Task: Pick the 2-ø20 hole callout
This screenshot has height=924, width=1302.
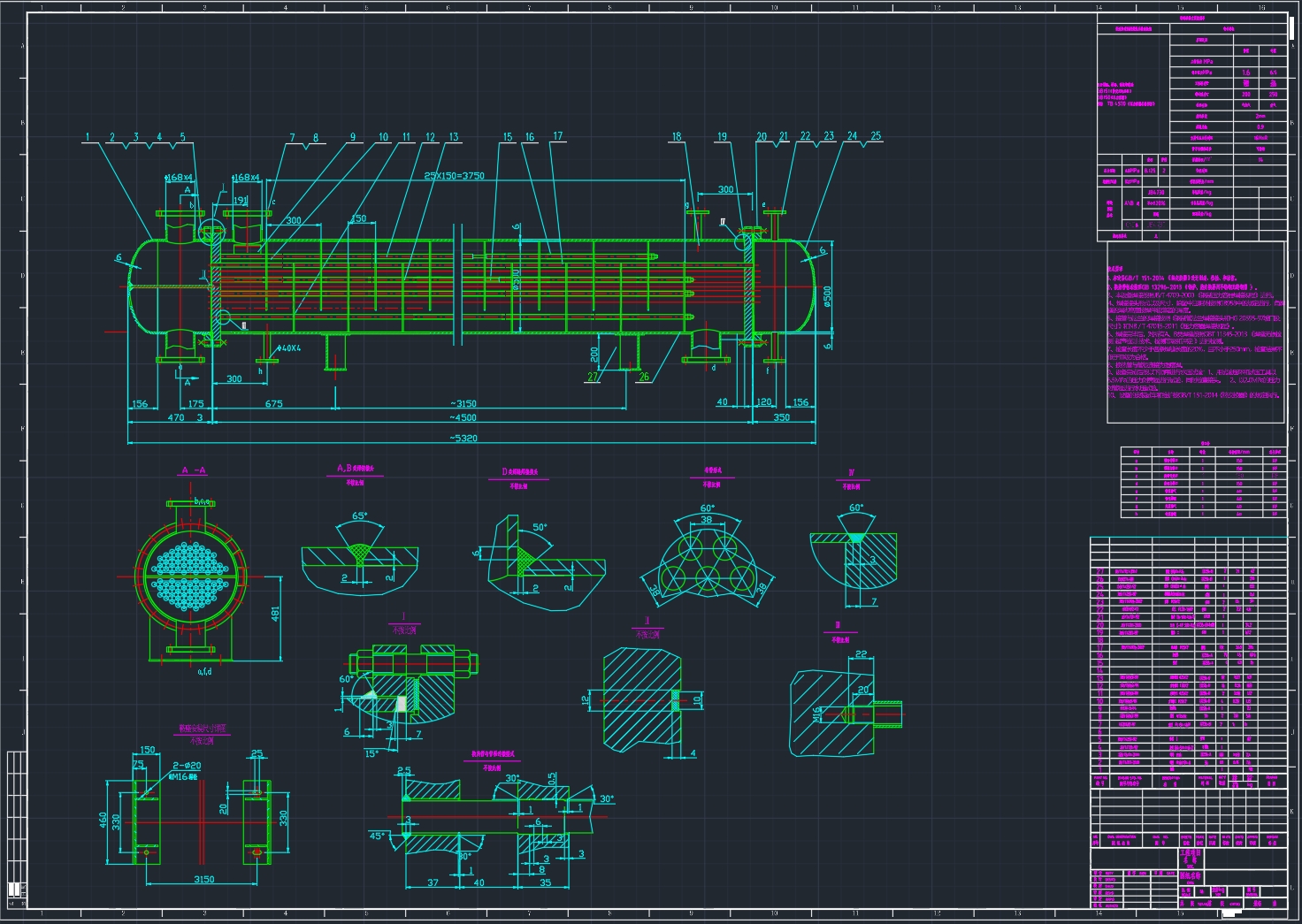Action: click(187, 766)
